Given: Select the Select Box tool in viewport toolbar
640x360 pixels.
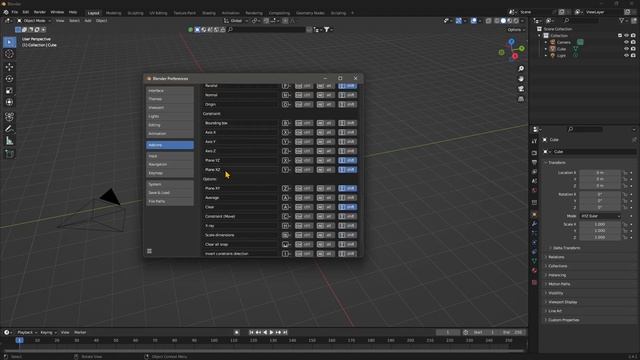Looking at the screenshot, I should coord(9,42).
